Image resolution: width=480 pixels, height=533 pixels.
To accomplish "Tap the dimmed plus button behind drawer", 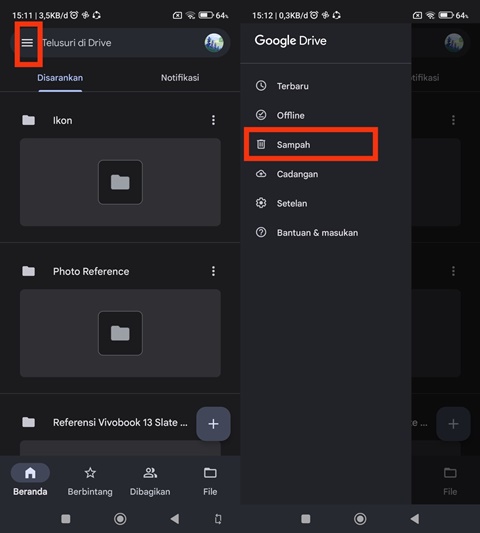I will 453,424.
